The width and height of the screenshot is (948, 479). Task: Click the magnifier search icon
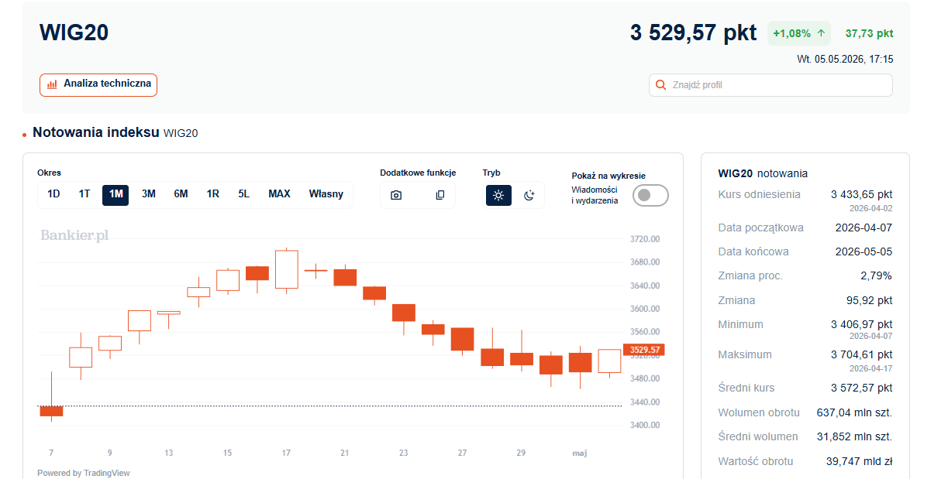(661, 85)
